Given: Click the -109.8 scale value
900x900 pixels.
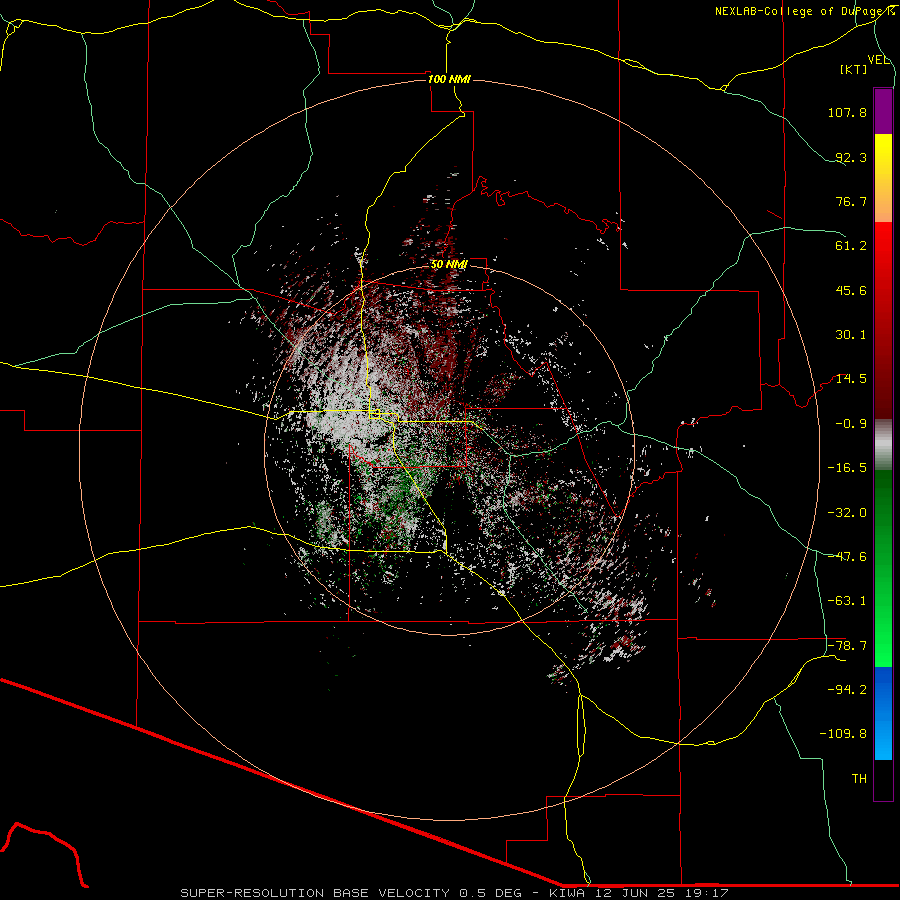Looking at the screenshot, I should 844,734.
